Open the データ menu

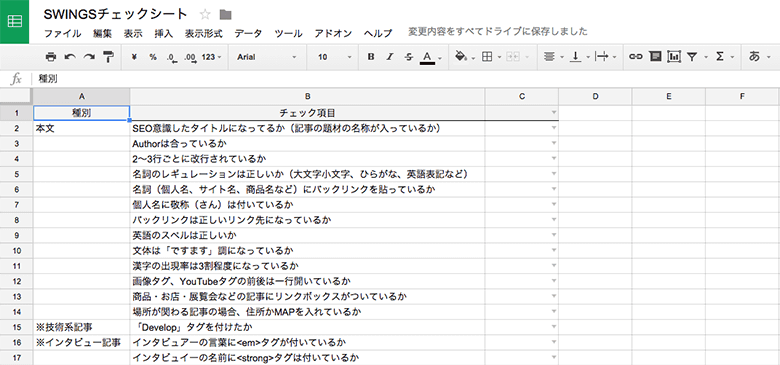click(x=248, y=33)
